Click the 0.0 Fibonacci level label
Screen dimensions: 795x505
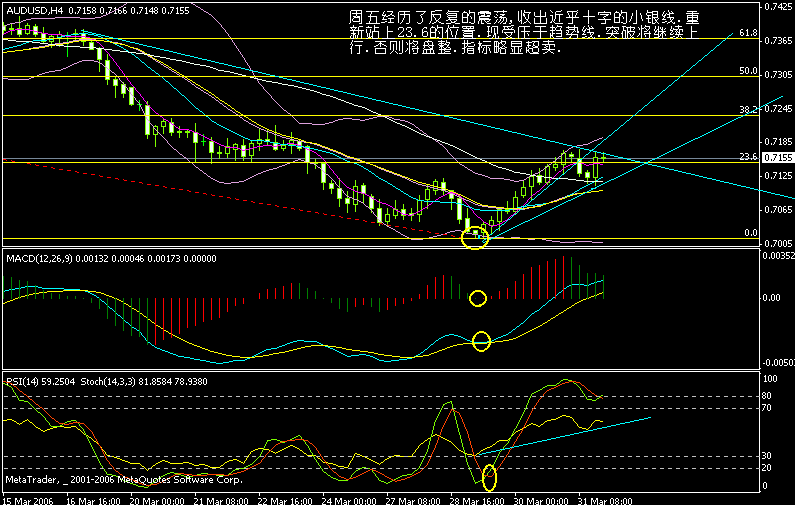[x=751, y=232]
